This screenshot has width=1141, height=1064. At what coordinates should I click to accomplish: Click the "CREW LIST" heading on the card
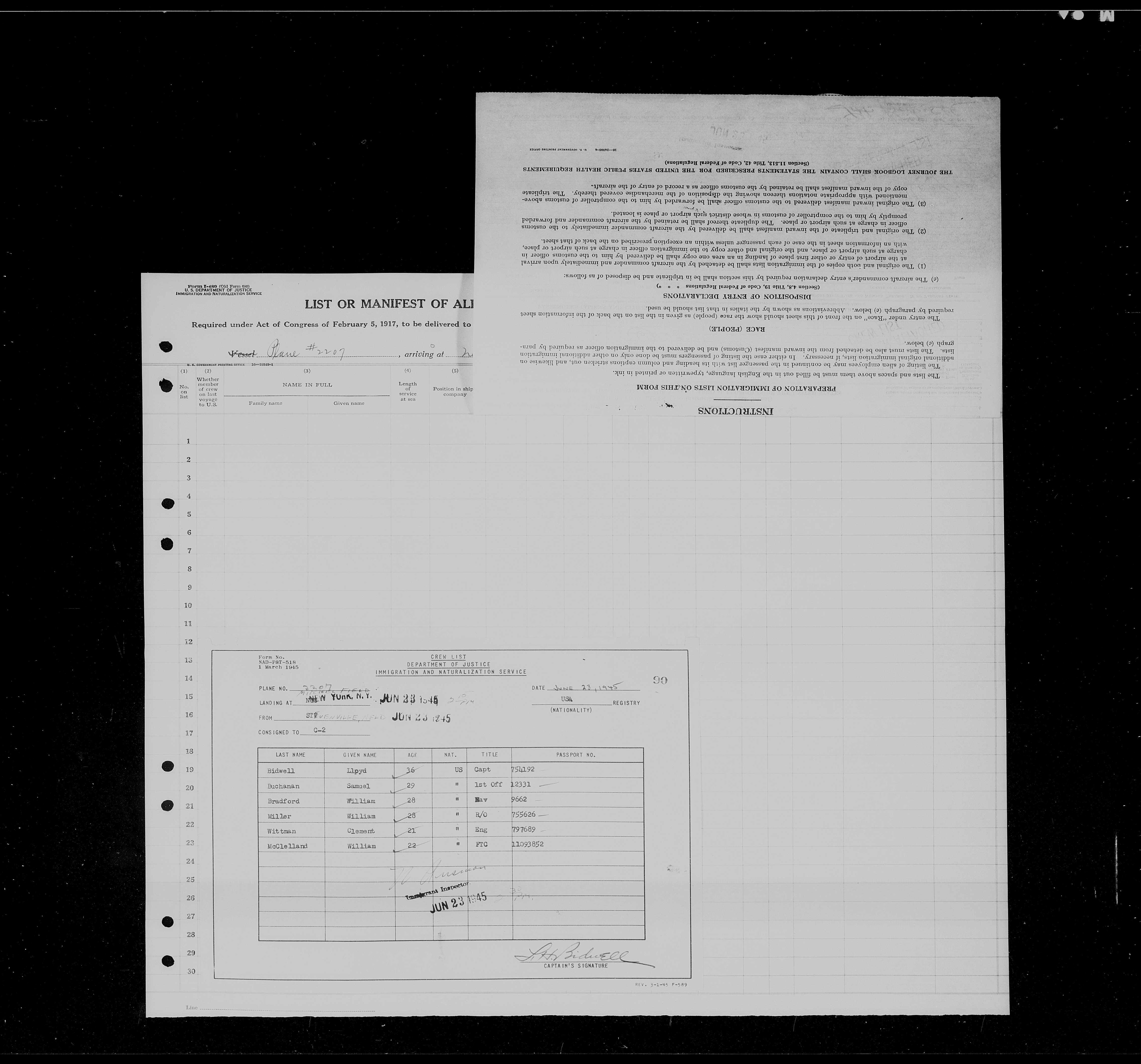click(448, 657)
